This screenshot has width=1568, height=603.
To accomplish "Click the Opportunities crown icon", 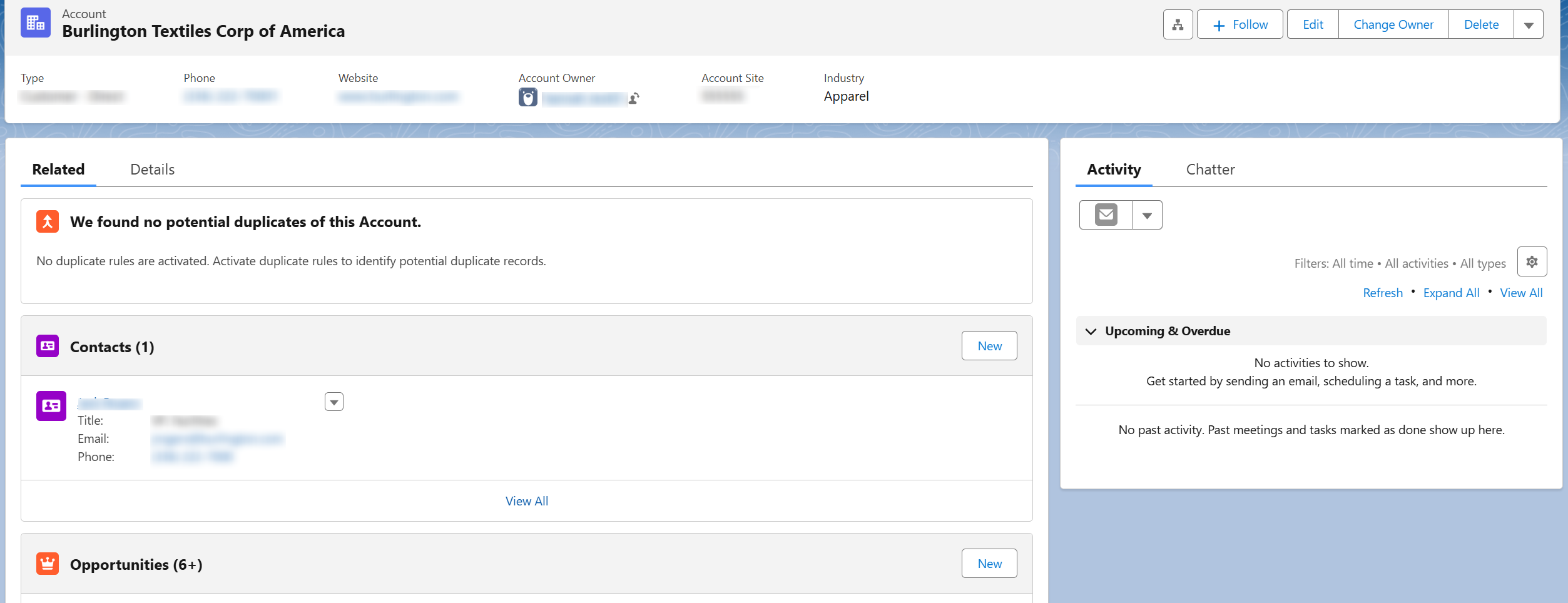I will click(x=48, y=563).
